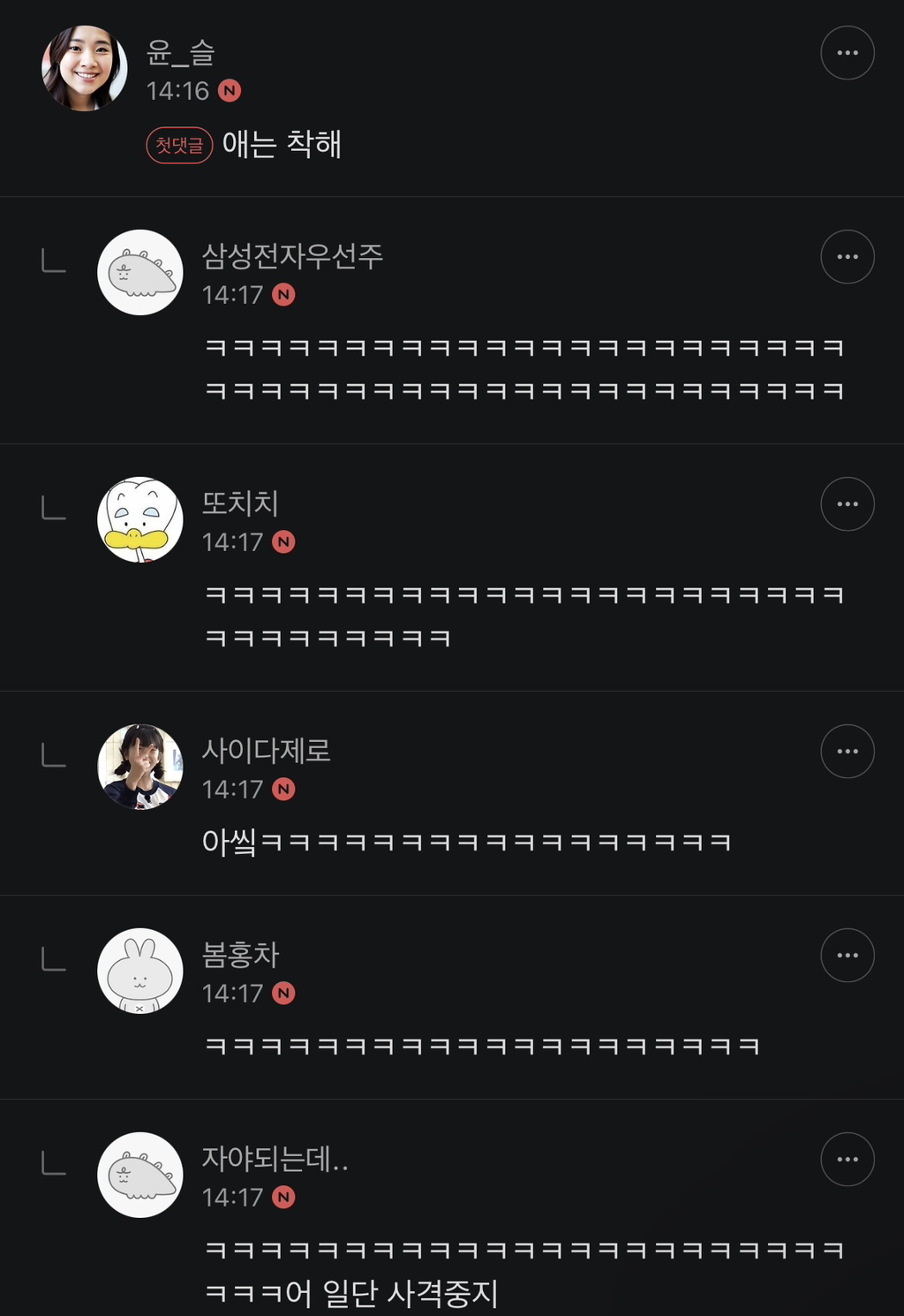Tap 윤_슬's profile photo
The width and height of the screenshot is (904, 1316).
(x=85, y=69)
